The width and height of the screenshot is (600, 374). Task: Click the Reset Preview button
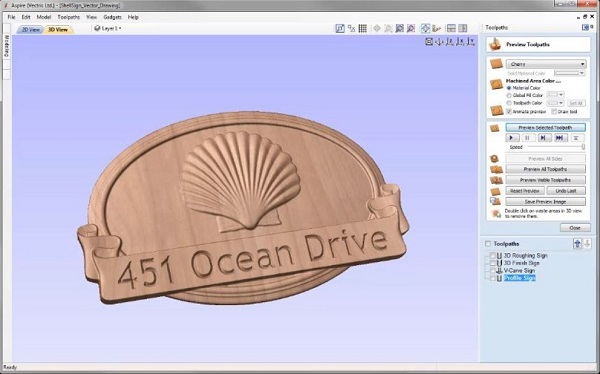[525, 191]
